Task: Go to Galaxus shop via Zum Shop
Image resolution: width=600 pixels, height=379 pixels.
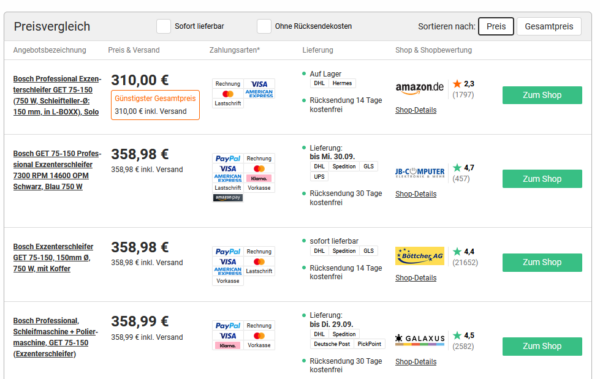Action: click(542, 346)
